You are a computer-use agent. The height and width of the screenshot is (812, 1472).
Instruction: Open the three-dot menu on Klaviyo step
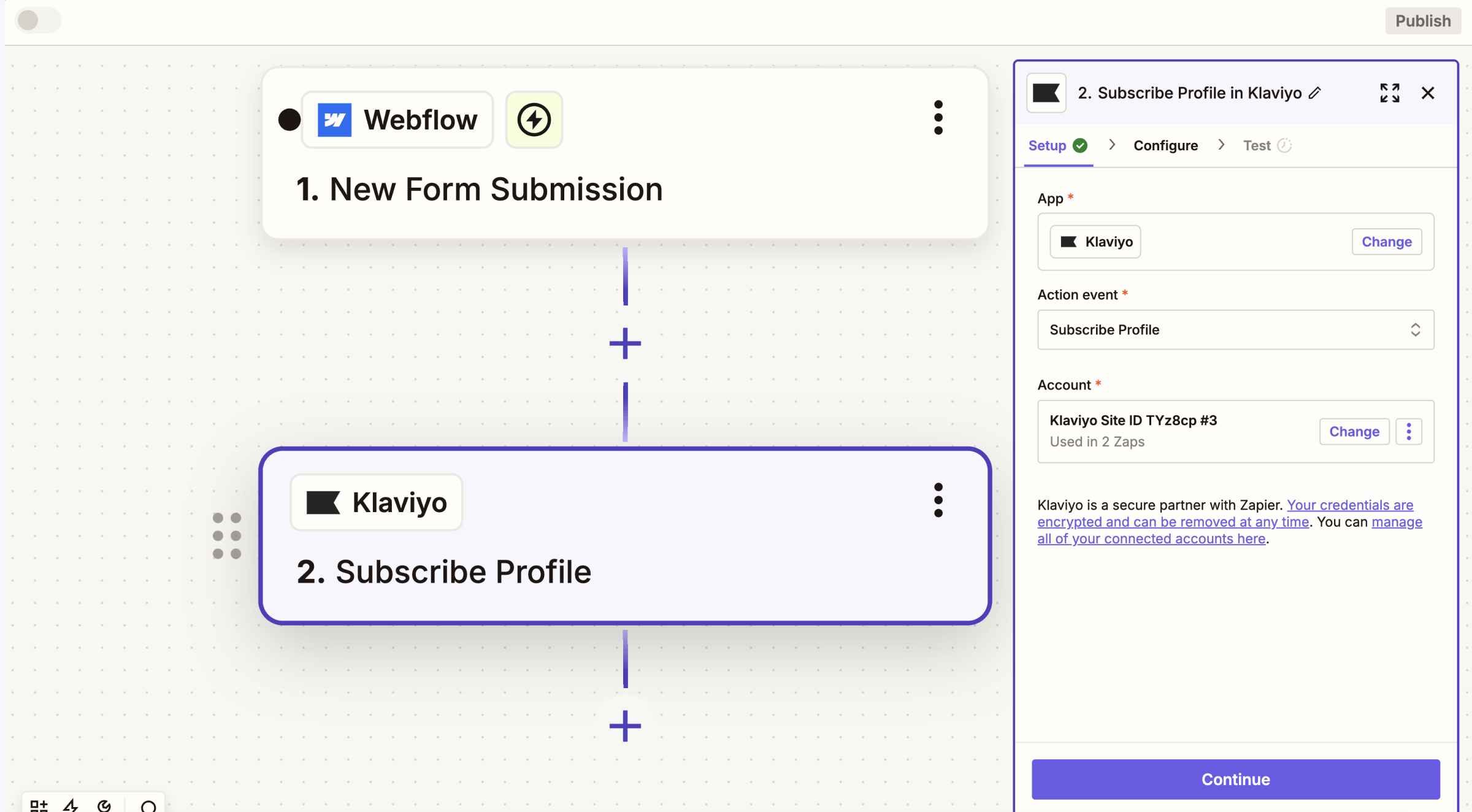(x=938, y=500)
